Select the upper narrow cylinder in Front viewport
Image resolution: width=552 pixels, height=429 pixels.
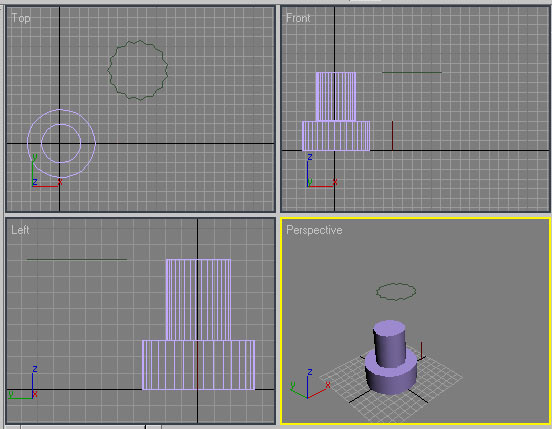[336, 96]
